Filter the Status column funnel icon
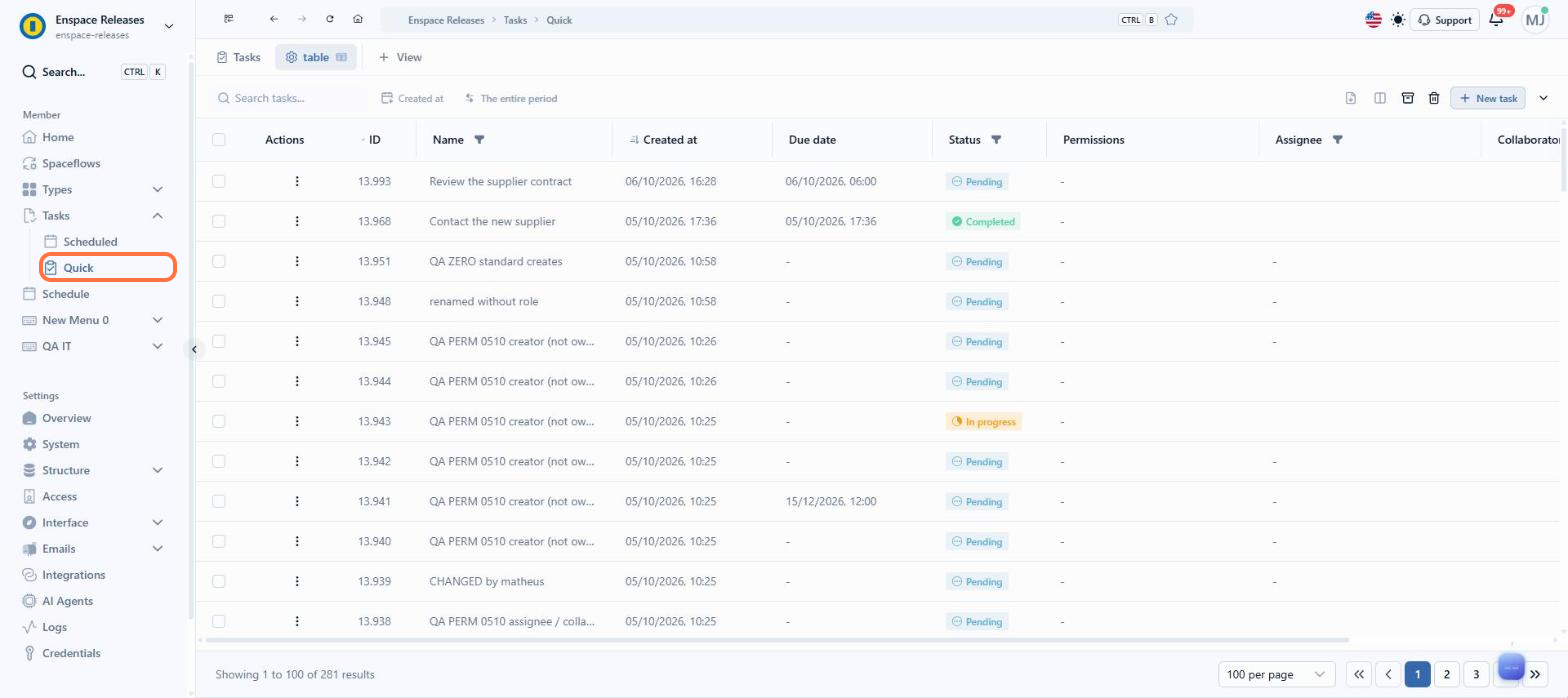 [x=996, y=140]
